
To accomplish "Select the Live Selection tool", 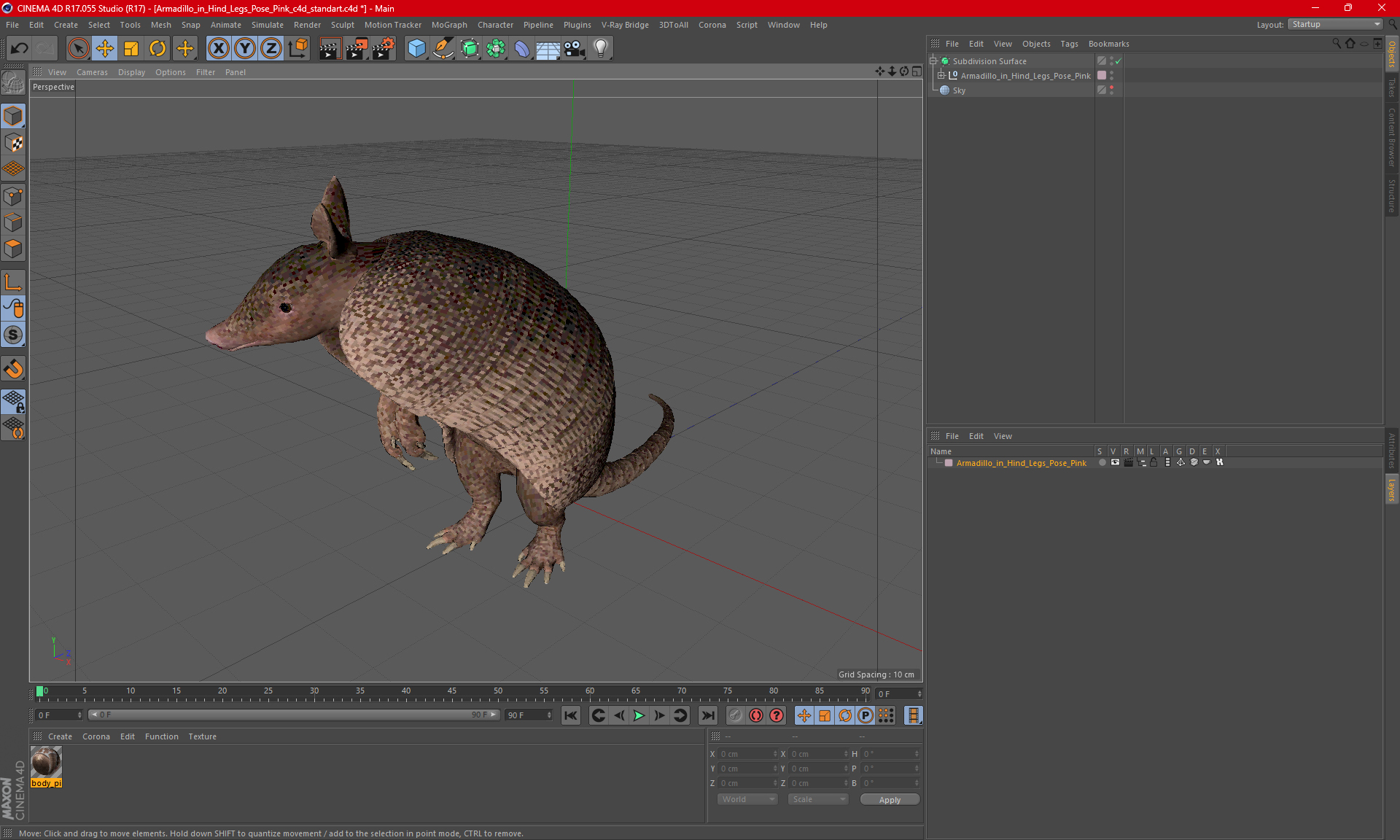I will [x=78, y=49].
